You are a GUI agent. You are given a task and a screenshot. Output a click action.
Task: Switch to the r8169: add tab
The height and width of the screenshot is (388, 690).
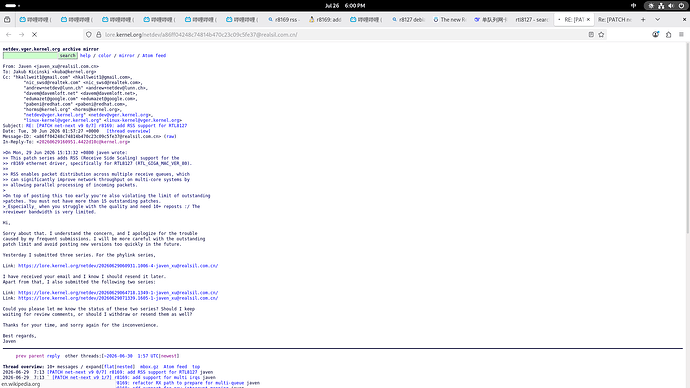coord(325,19)
